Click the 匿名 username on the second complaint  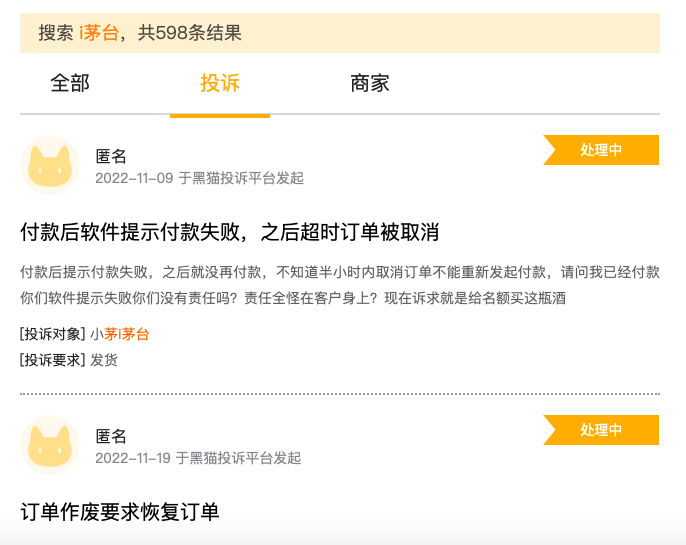tap(111, 436)
